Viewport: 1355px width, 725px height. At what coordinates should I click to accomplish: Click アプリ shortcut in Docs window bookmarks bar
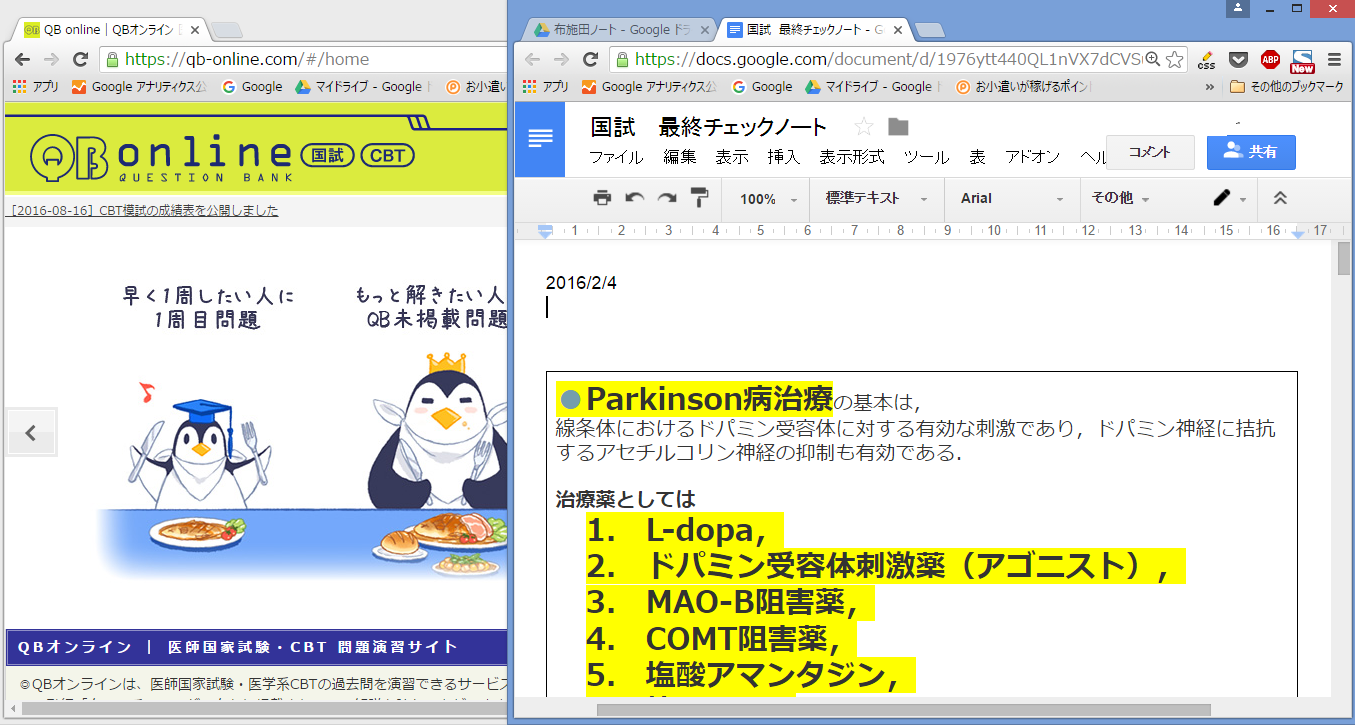[x=546, y=87]
